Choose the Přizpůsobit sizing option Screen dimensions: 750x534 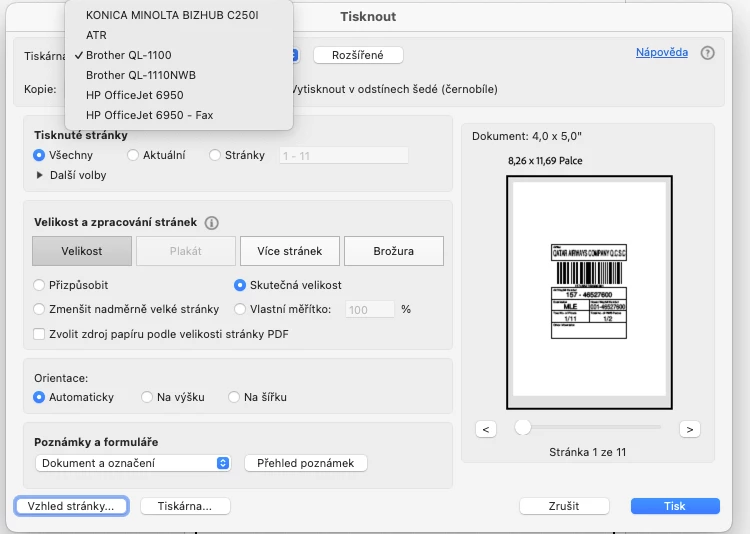[x=39, y=285]
